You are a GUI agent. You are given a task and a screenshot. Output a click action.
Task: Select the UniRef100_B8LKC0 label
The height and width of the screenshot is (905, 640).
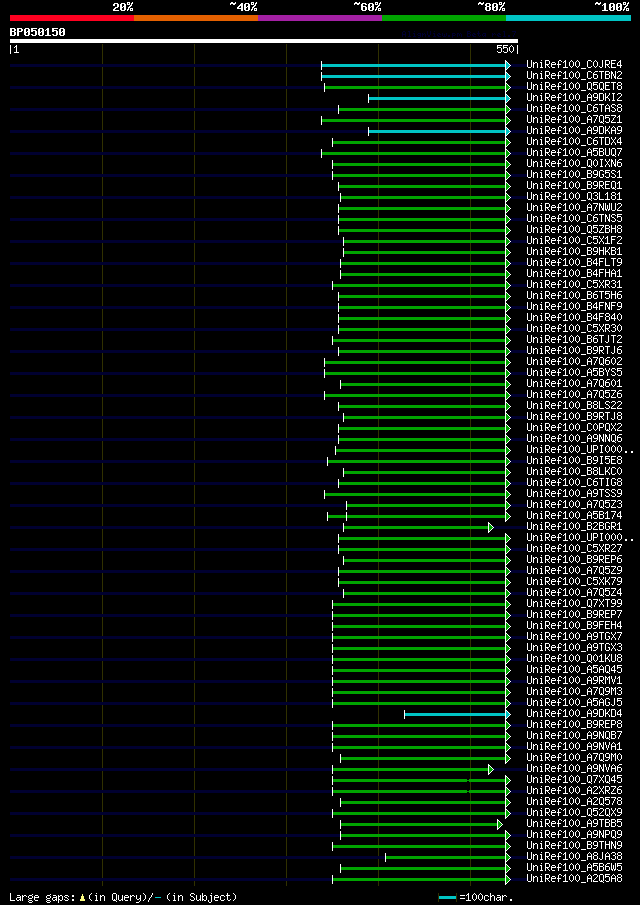click(574, 471)
